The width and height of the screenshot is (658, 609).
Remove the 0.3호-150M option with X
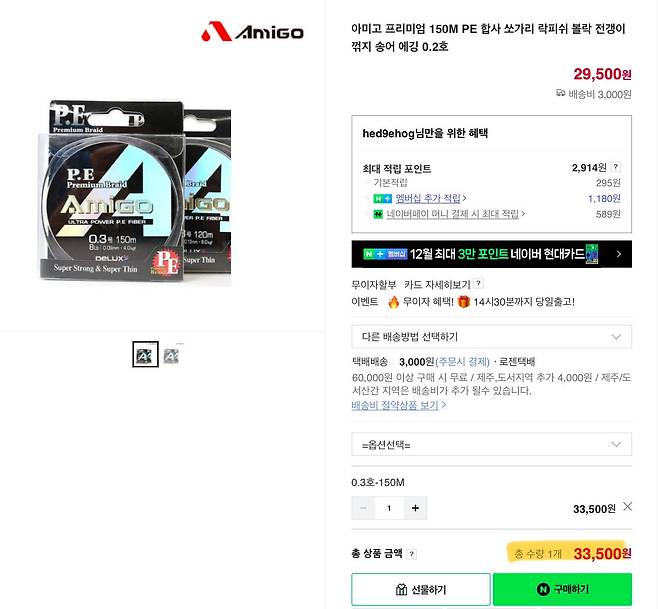click(627, 507)
